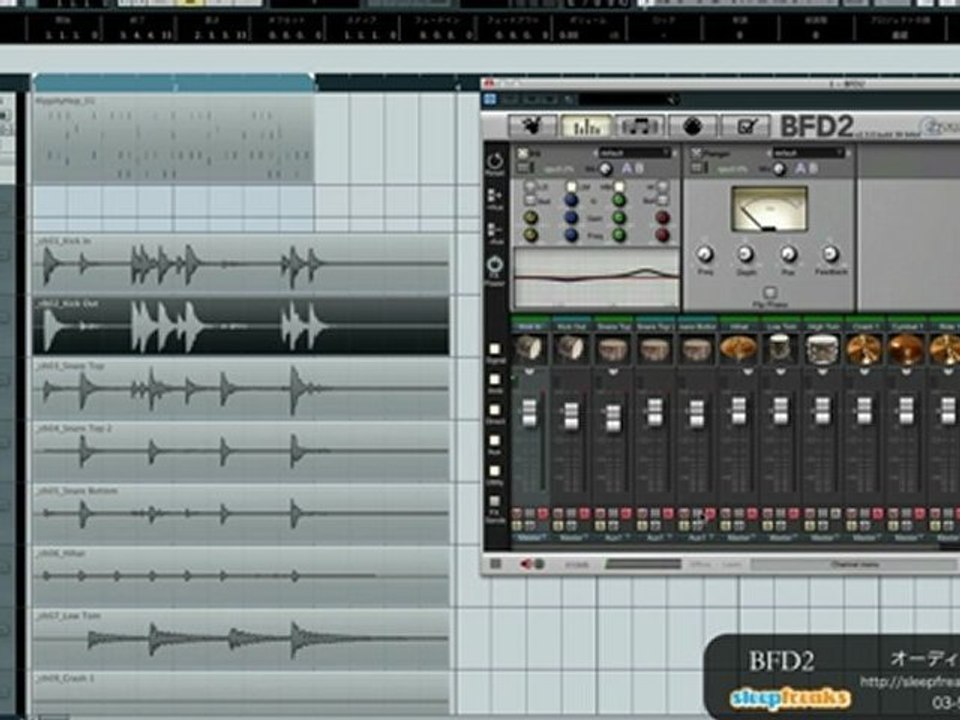Click the Flanger Freq knob

point(705,253)
